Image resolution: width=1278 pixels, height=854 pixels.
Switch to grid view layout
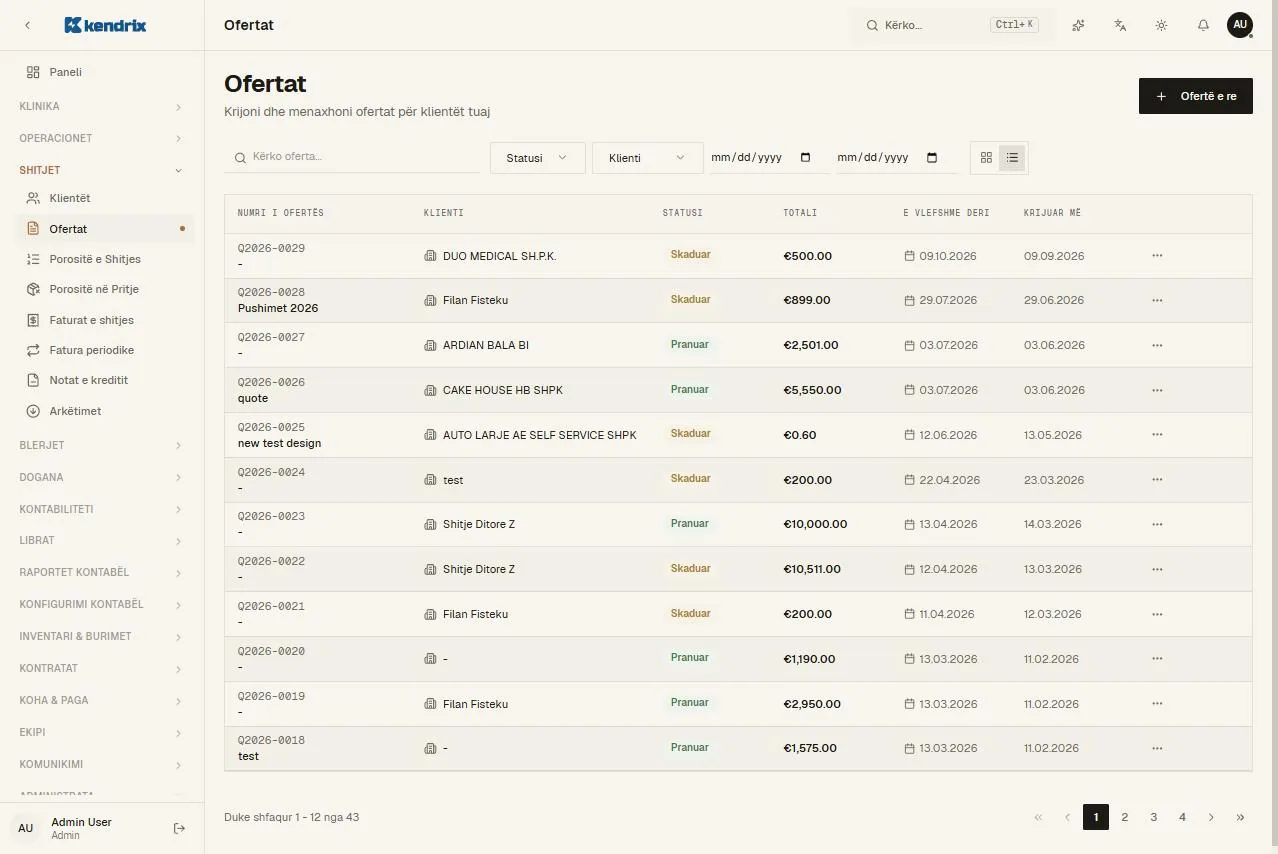986,158
